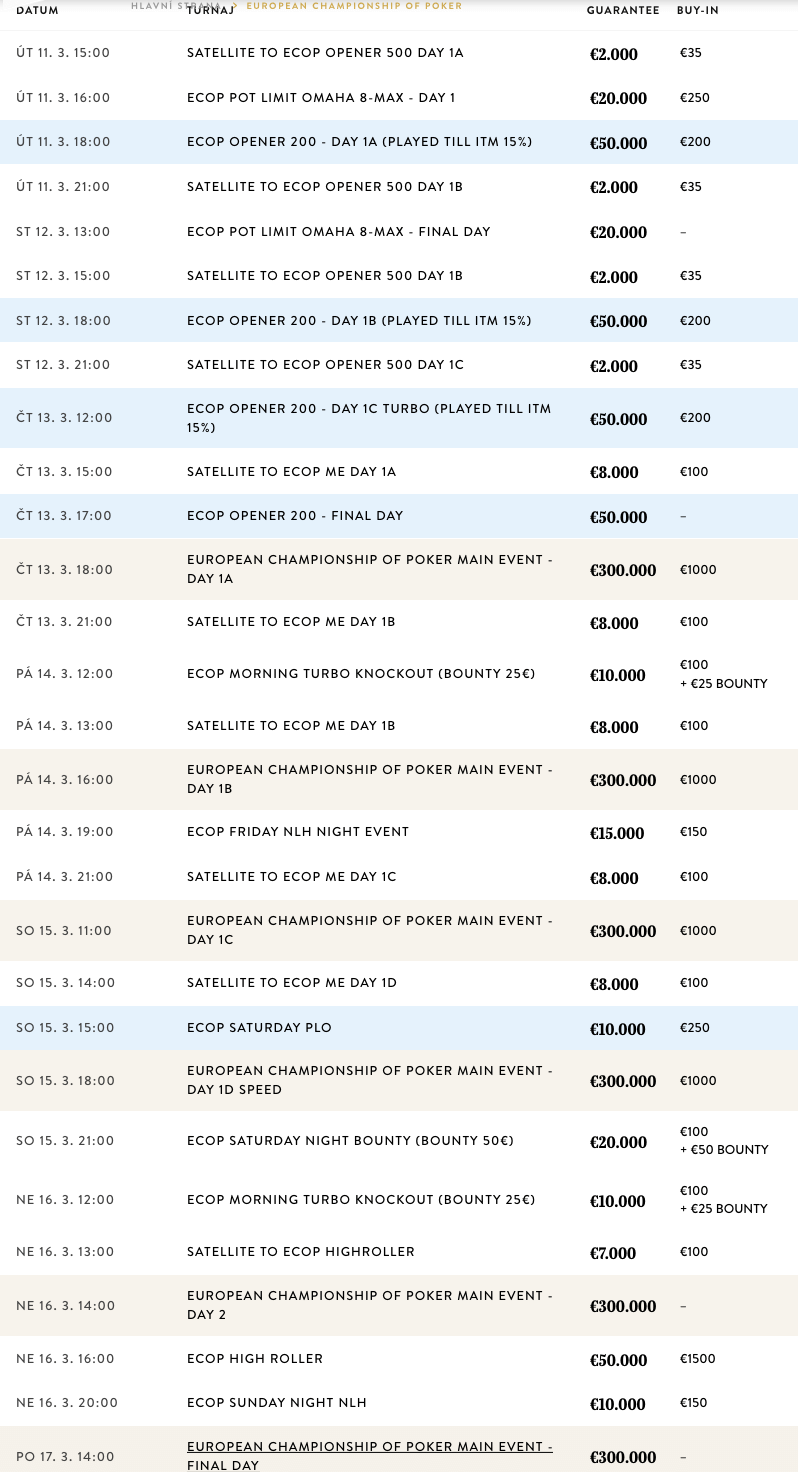Open Satellite to ECOP Highroller
Viewport: 798px width, 1472px height.
301,1252
